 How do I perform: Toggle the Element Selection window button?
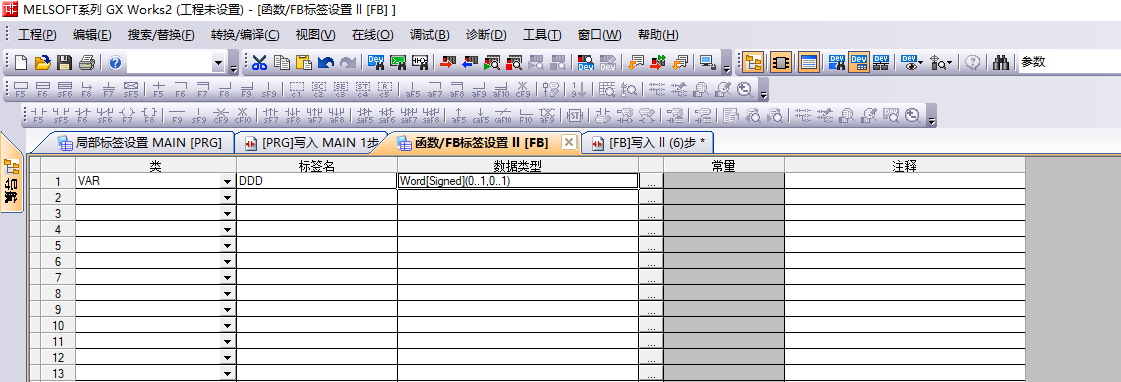click(x=781, y=63)
